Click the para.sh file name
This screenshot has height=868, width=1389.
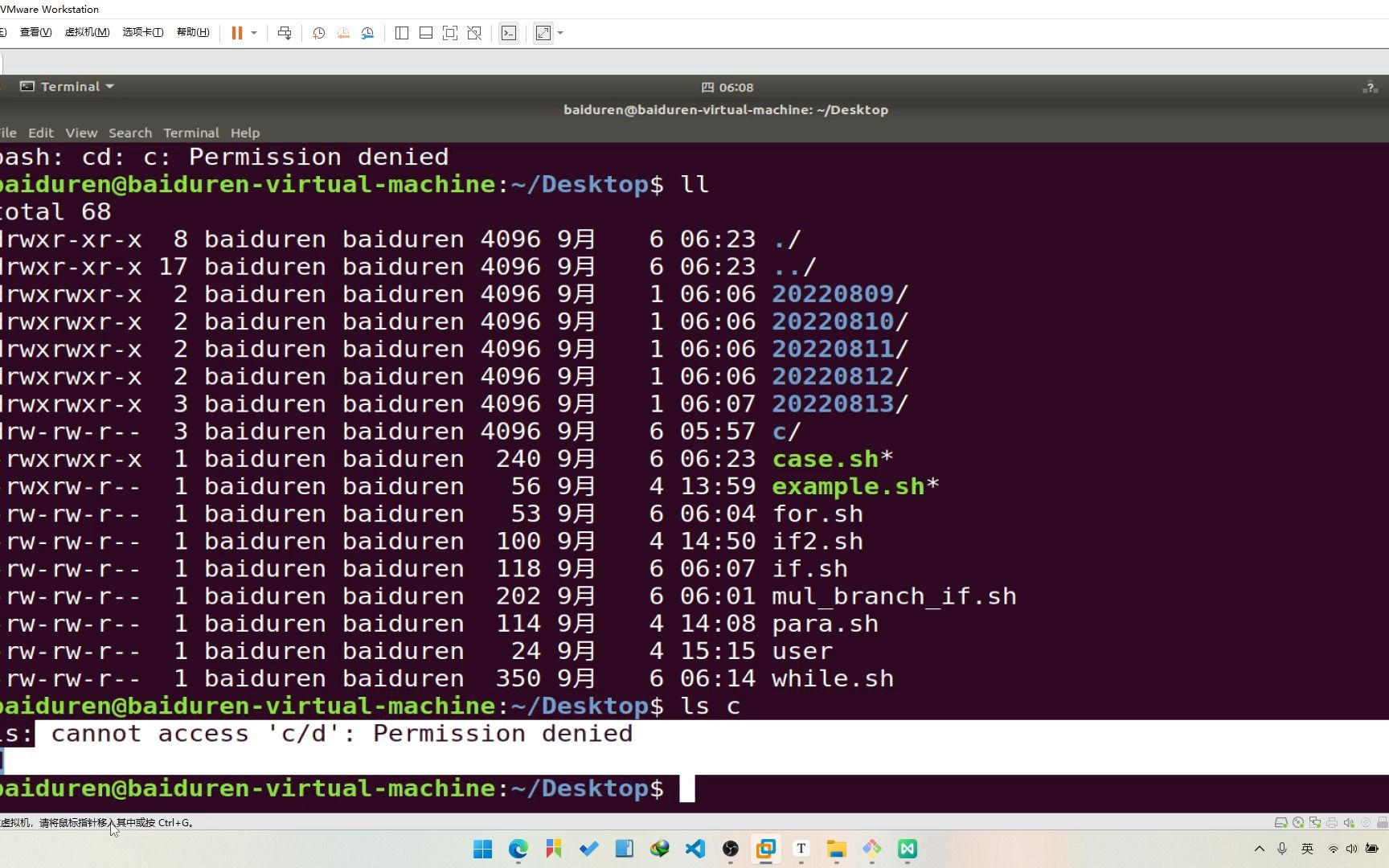click(825, 624)
